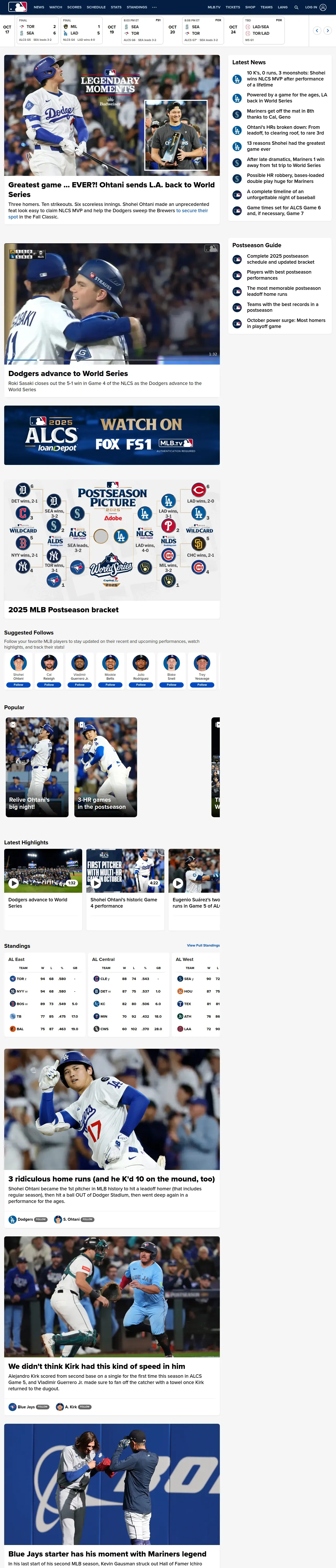This screenshot has height=1568, width=336.
Task: Play 'Dodgers advance to World Series' highlight, 1:32
Action: (x=13, y=883)
